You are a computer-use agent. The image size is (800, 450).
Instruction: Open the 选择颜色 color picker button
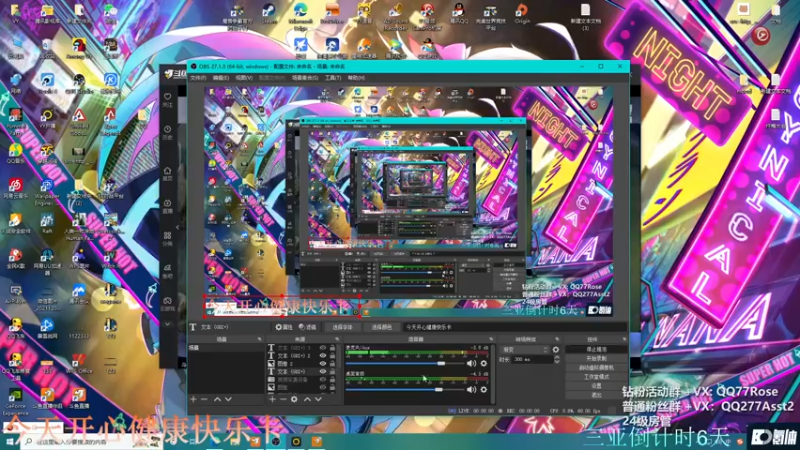click(x=382, y=327)
